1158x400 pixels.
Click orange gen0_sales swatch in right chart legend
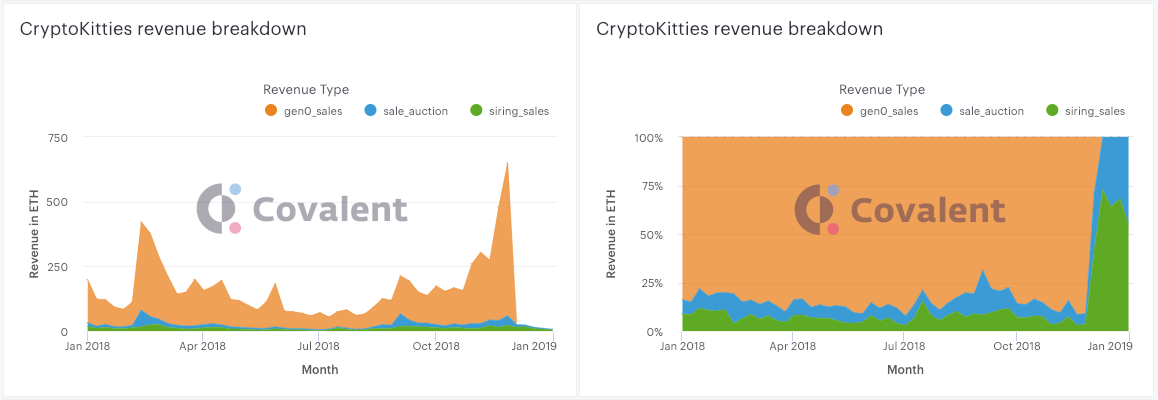pyautogui.click(x=846, y=111)
